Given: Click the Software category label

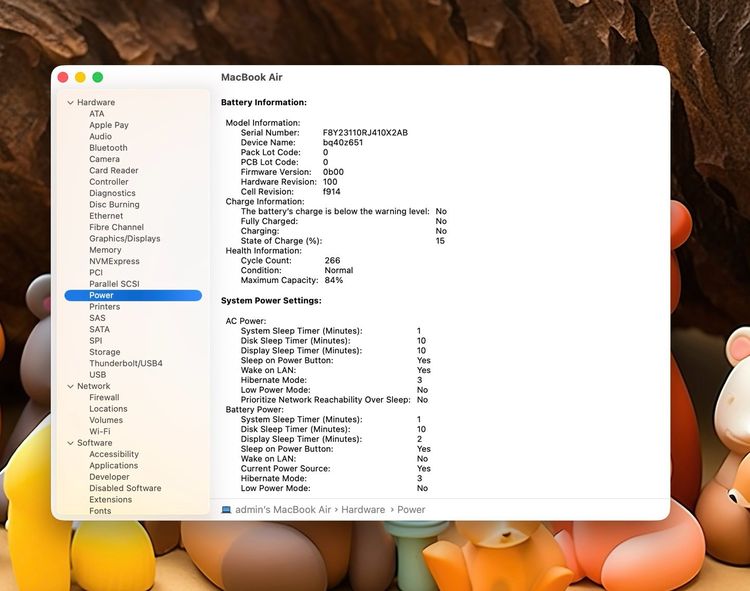Looking at the screenshot, I should click(95, 443).
